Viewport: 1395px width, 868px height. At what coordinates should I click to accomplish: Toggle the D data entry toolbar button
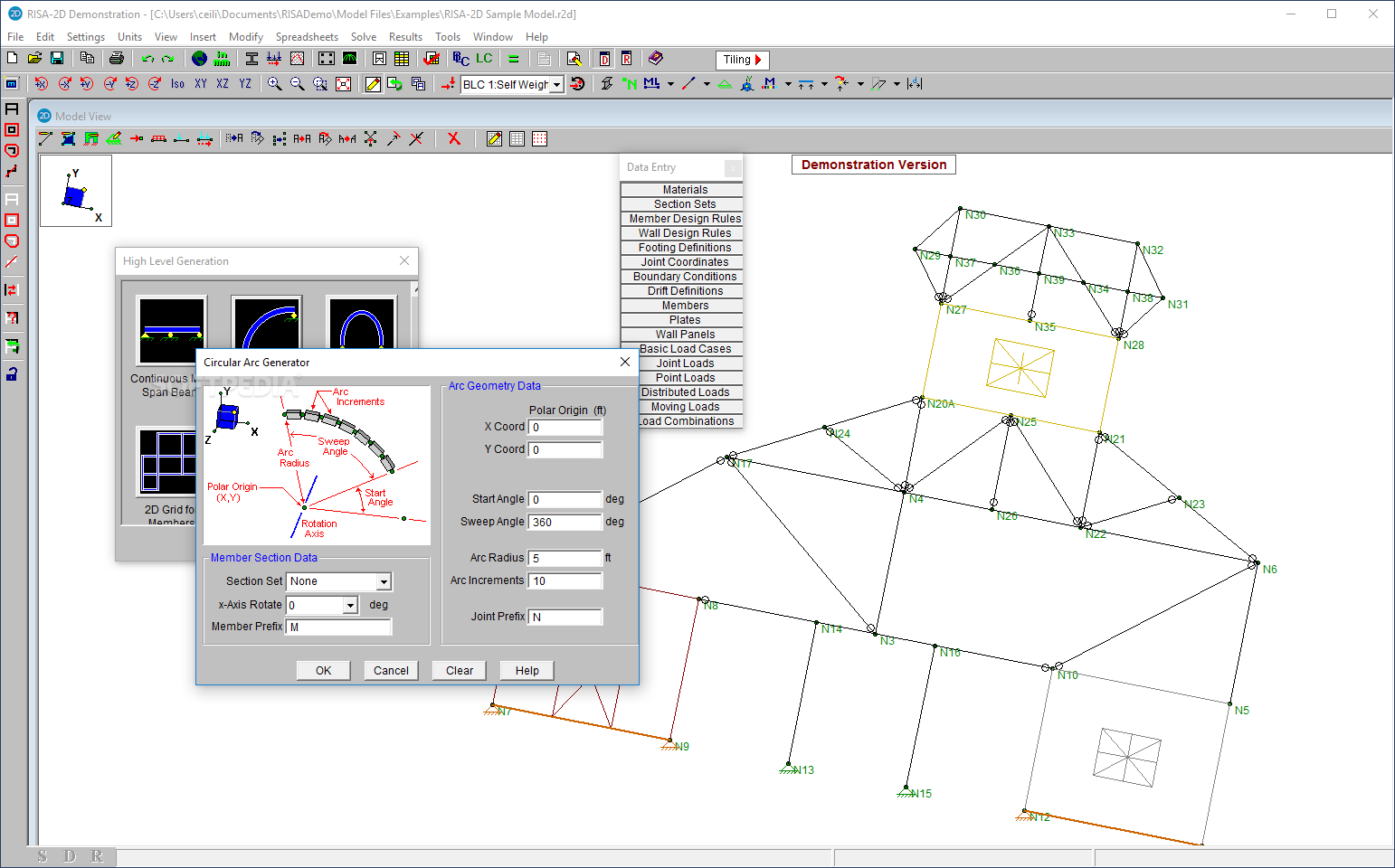click(604, 59)
